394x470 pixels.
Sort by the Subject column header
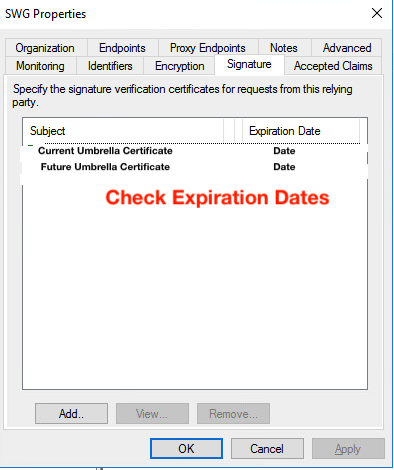(123, 131)
